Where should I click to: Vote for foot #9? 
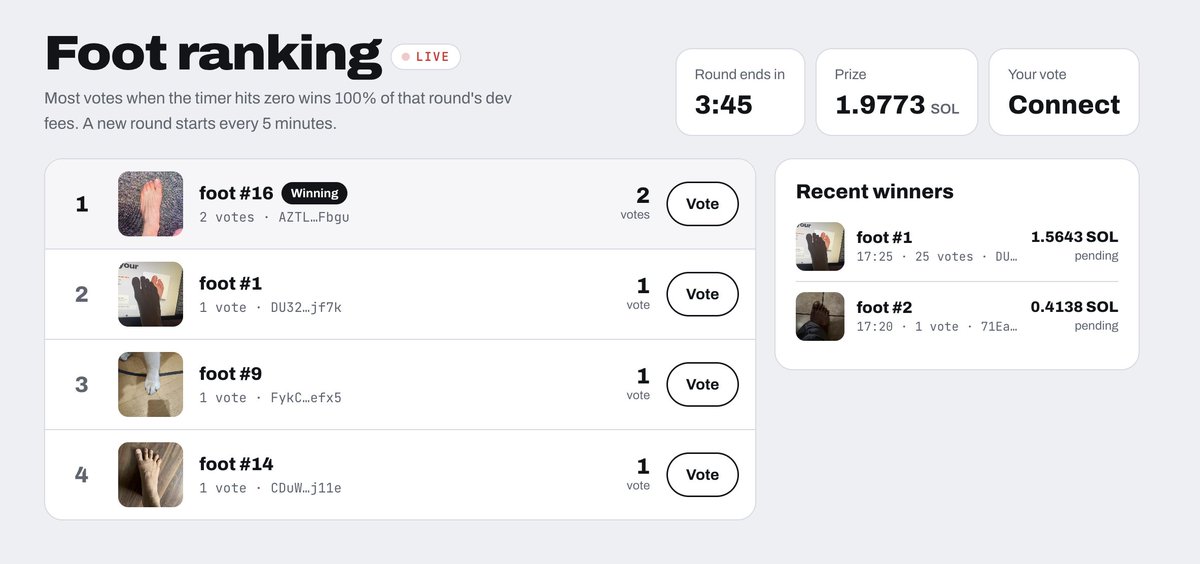(702, 384)
